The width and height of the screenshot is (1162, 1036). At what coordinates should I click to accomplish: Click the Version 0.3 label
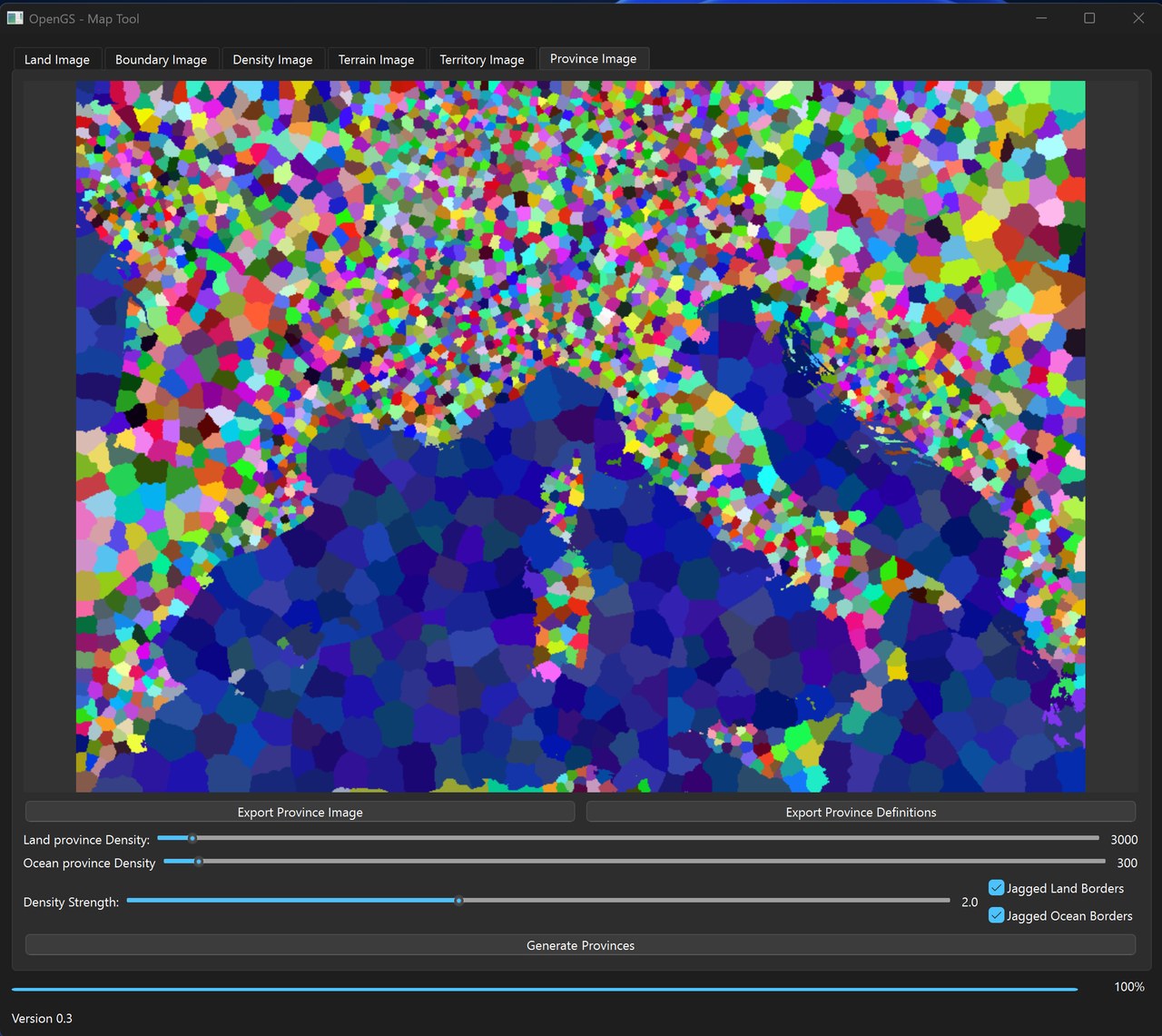click(x=42, y=1018)
